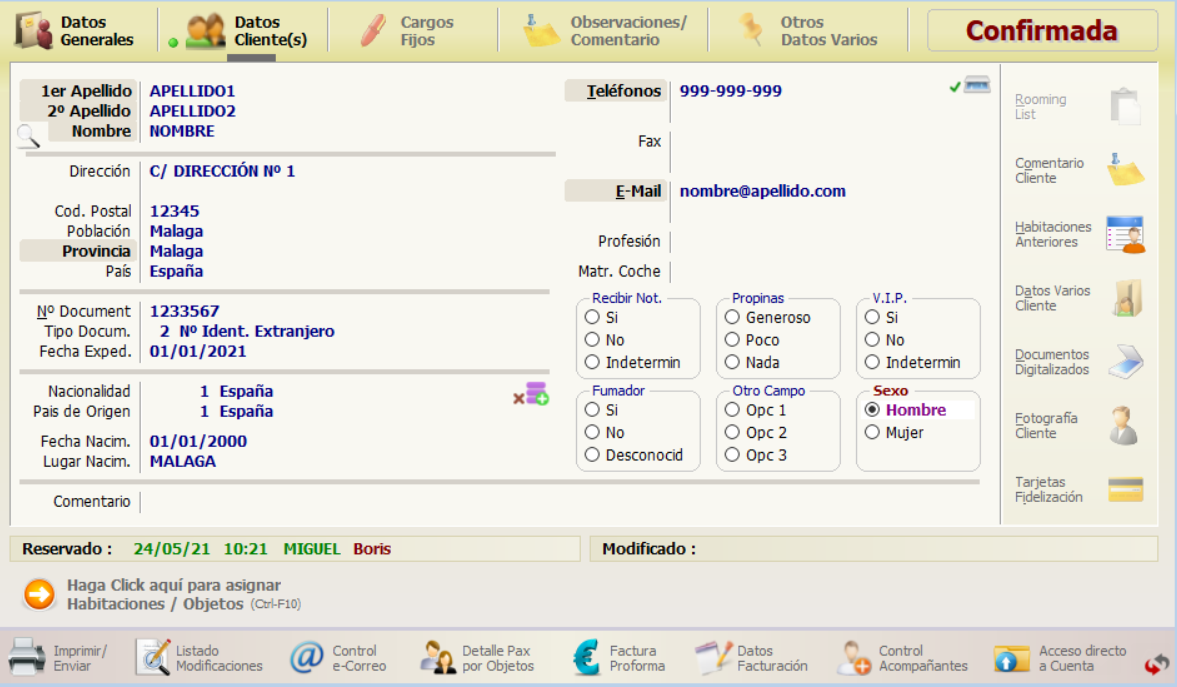Set V.I.P. option to No
Image resolution: width=1177 pixels, height=687 pixels.
[x=872, y=340]
